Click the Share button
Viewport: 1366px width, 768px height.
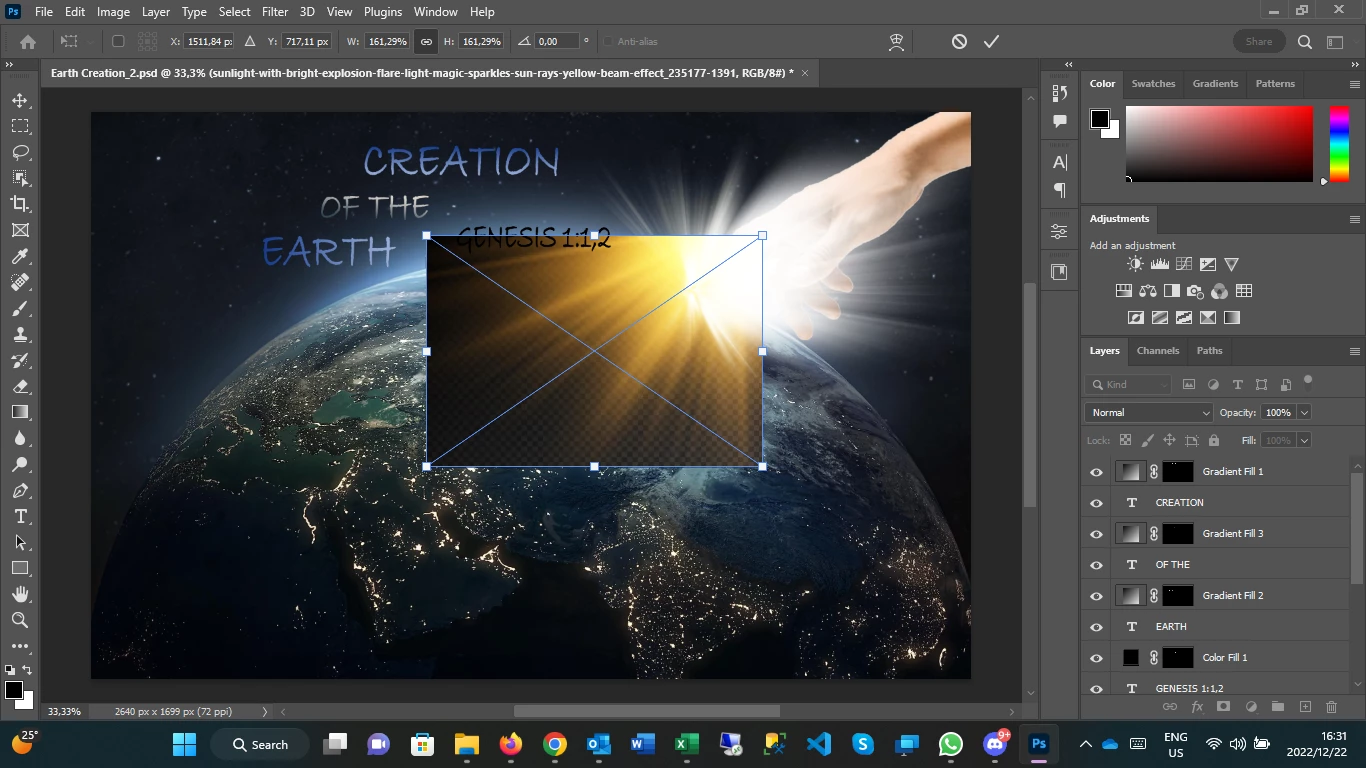tap(1259, 41)
